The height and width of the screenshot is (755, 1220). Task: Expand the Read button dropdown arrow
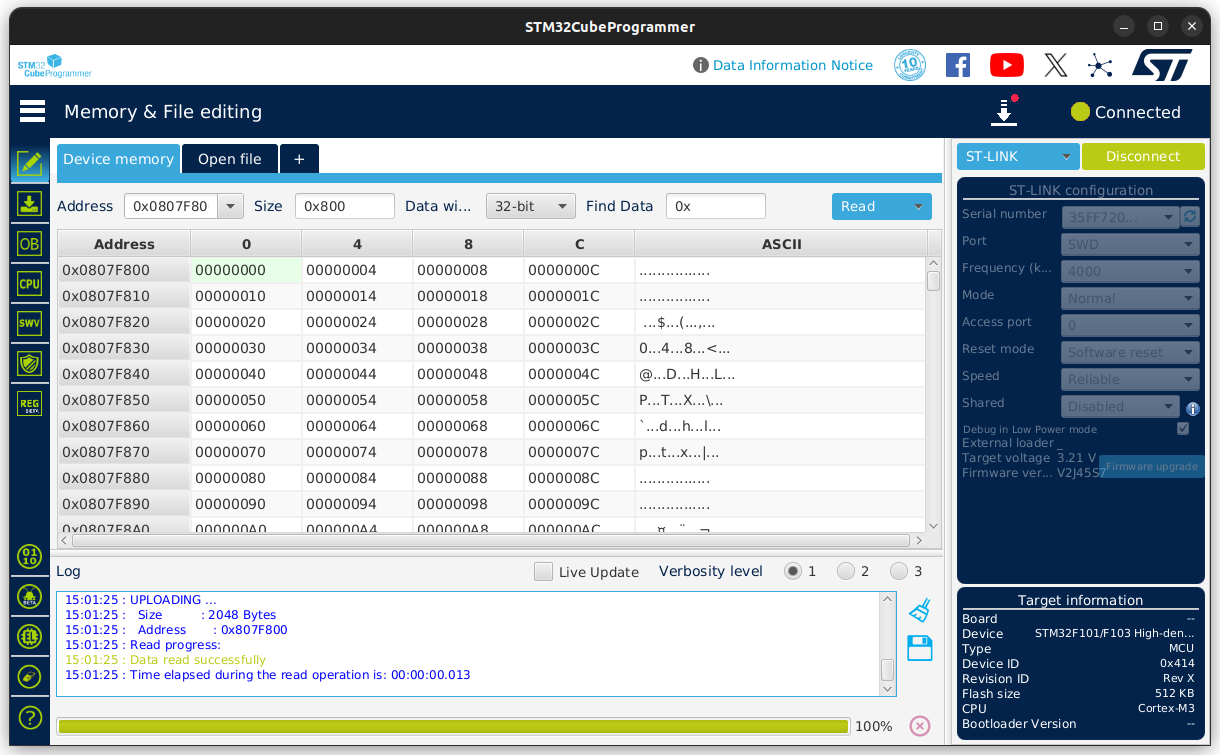918,206
